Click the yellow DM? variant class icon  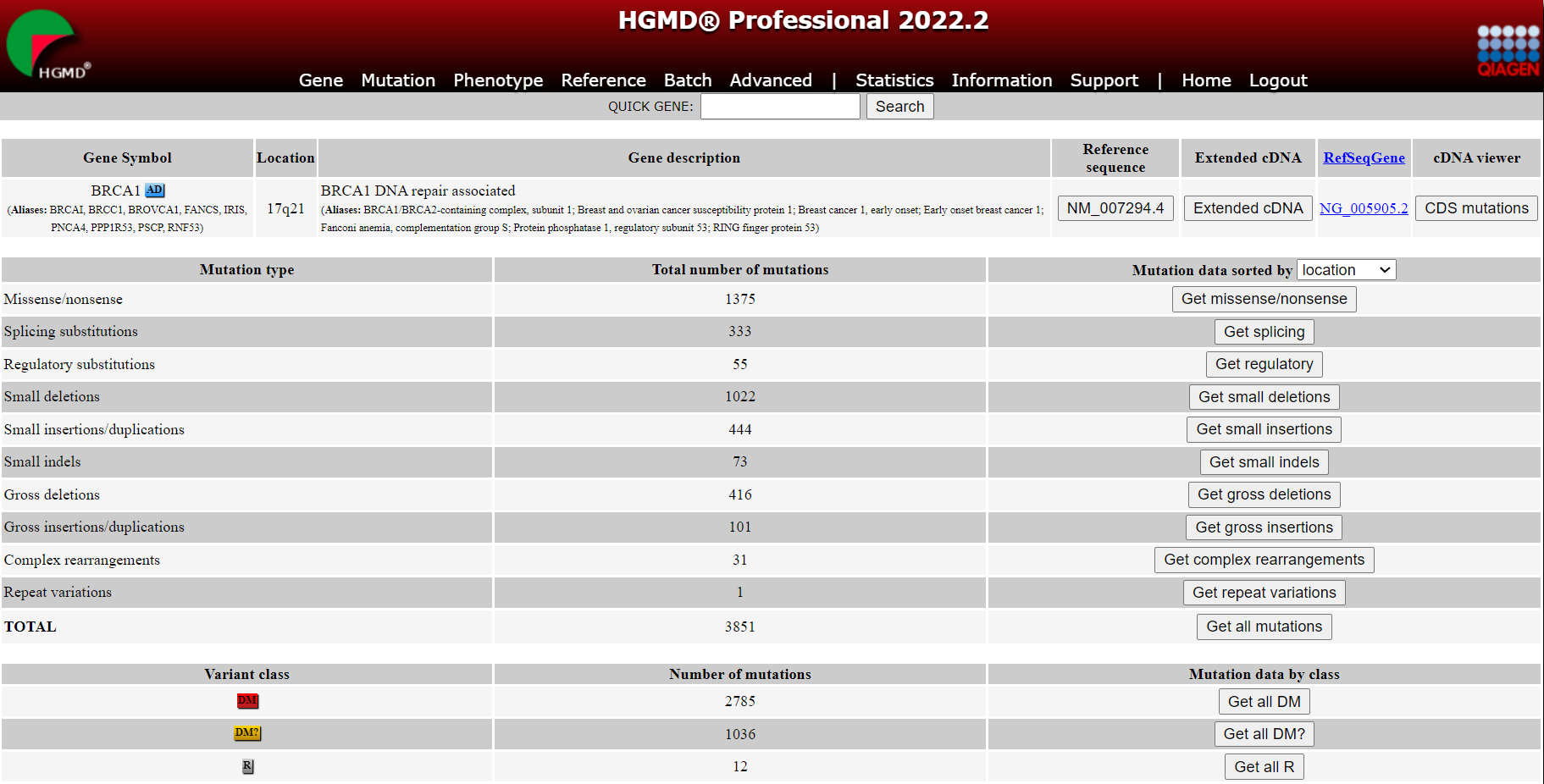(247, 733)
